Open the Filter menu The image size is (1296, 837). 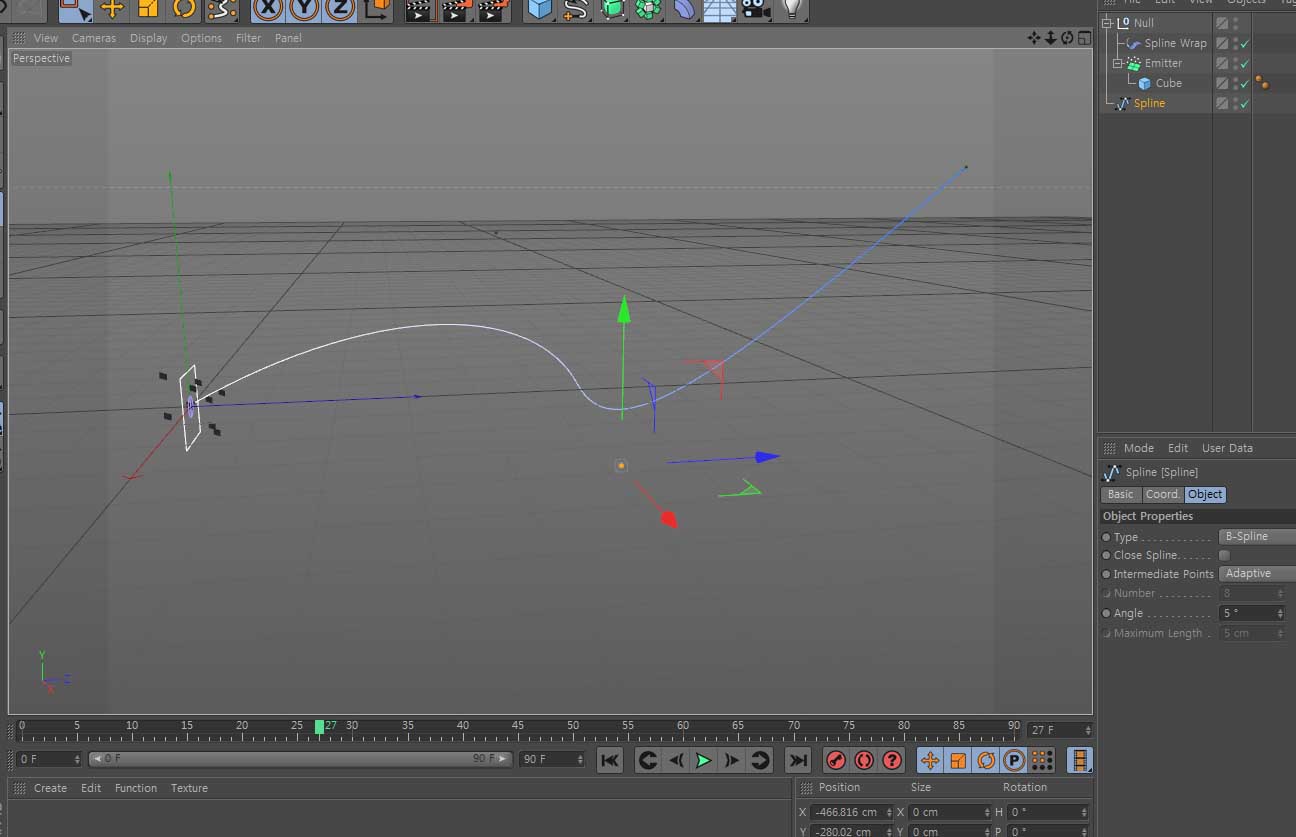point(248,38)
